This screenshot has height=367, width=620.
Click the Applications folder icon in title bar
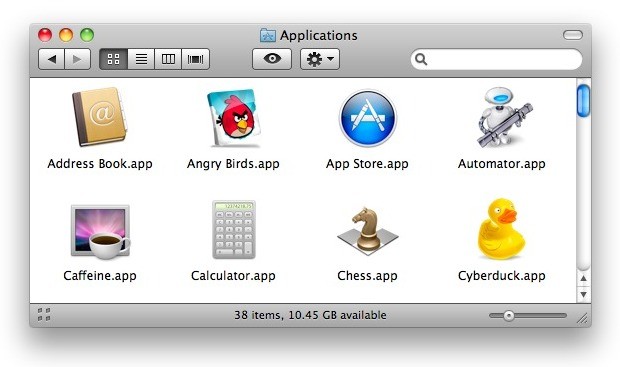pos(268,35)
